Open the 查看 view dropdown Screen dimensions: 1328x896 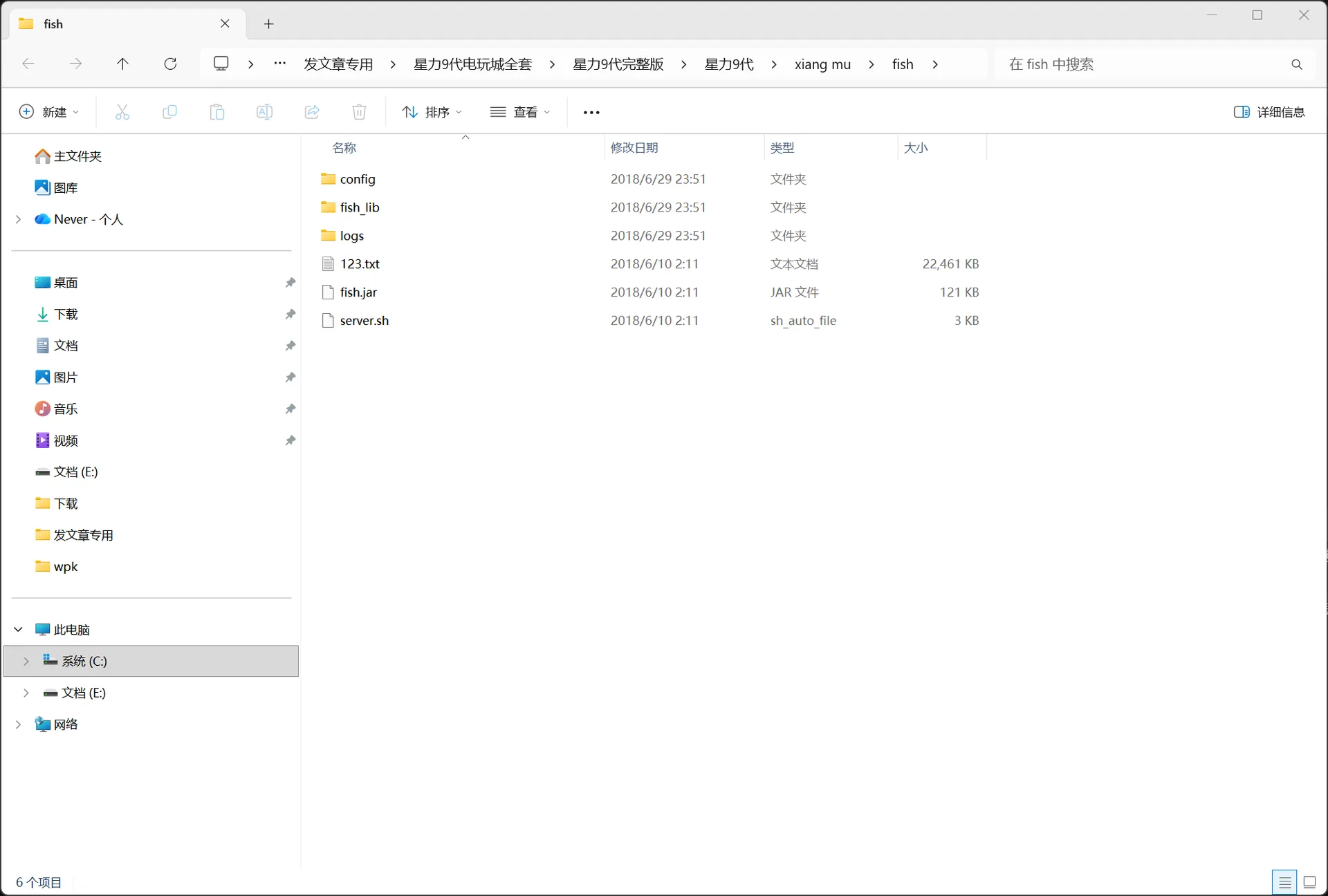520,112
